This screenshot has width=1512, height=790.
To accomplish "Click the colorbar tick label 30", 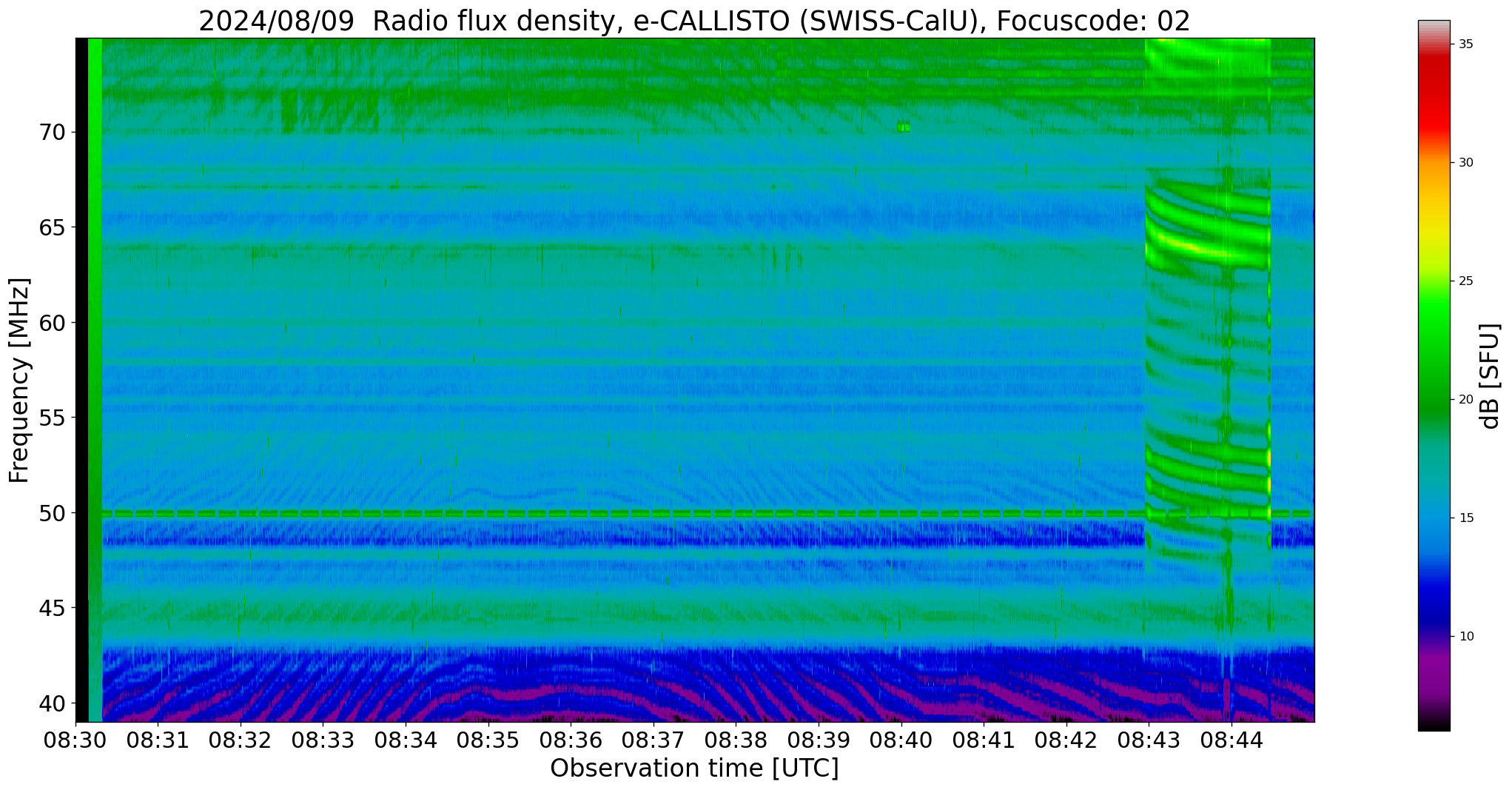I will (1465, 163).
